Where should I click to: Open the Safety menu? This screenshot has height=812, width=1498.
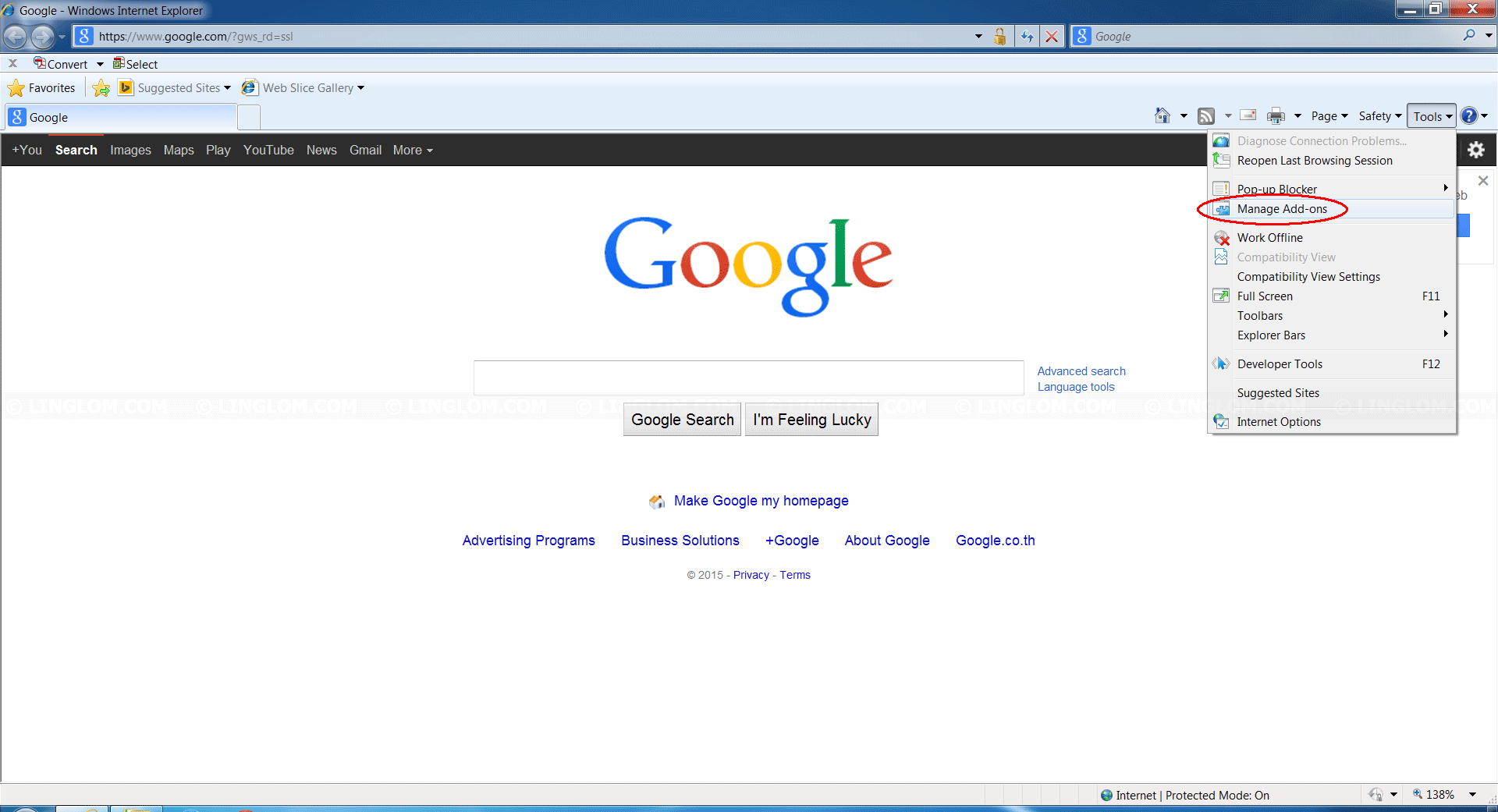[1379, 116]
